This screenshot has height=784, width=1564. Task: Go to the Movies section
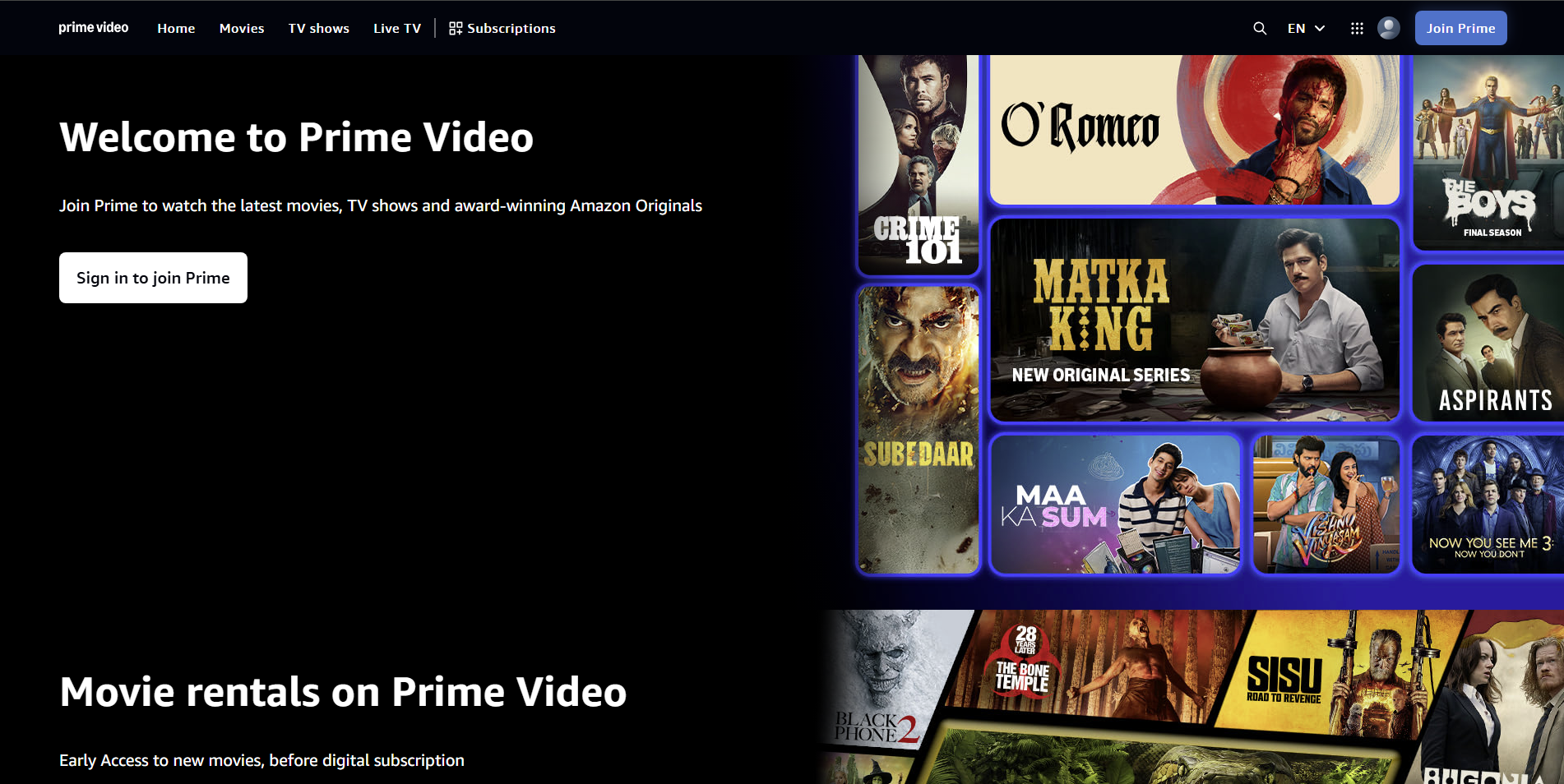(x=242, y=28)
